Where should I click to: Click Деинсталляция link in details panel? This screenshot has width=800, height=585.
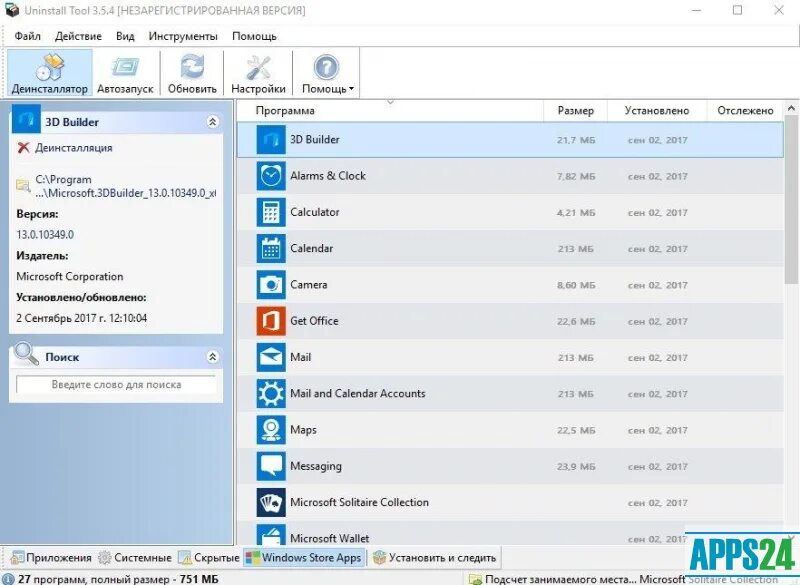point(73,148)
